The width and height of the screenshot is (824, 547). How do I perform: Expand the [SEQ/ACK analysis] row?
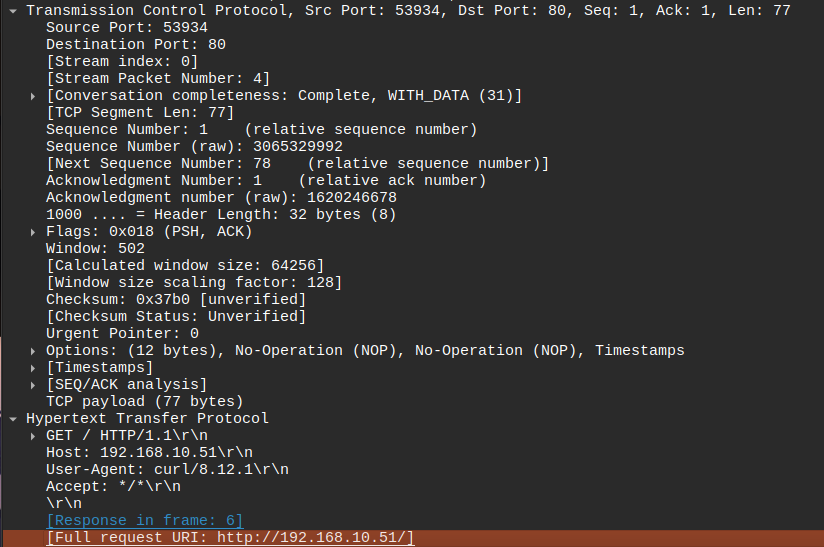34,385
